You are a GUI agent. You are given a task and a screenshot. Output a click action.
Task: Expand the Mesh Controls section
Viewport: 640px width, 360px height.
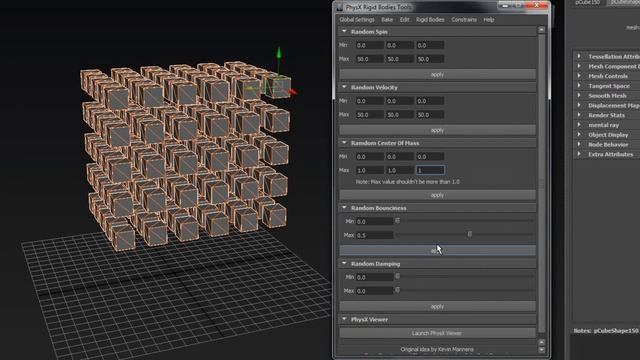tap(579, 76)
